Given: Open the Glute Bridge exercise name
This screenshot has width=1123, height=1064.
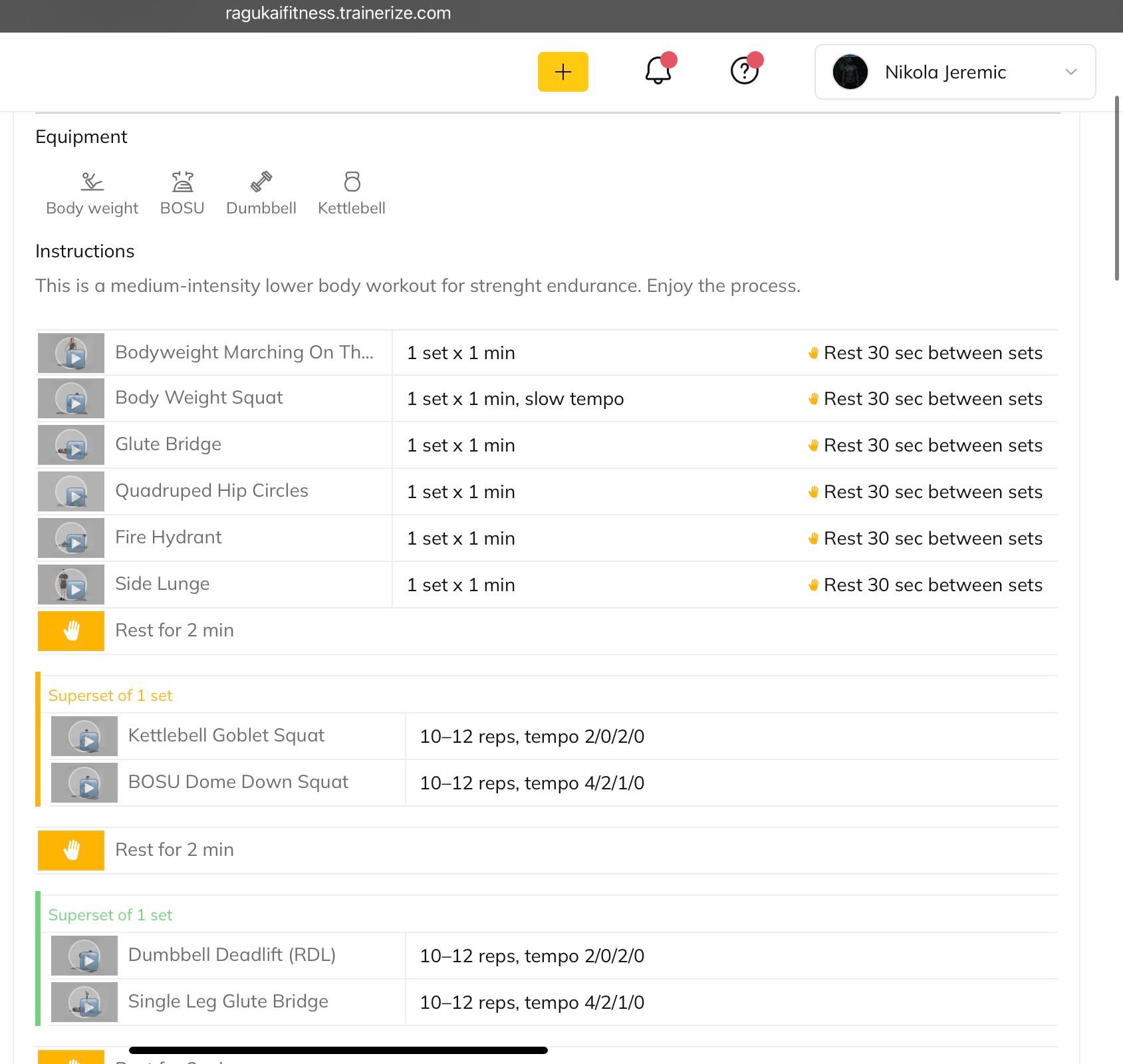Looking at the screenshot, I should [168, 444].
